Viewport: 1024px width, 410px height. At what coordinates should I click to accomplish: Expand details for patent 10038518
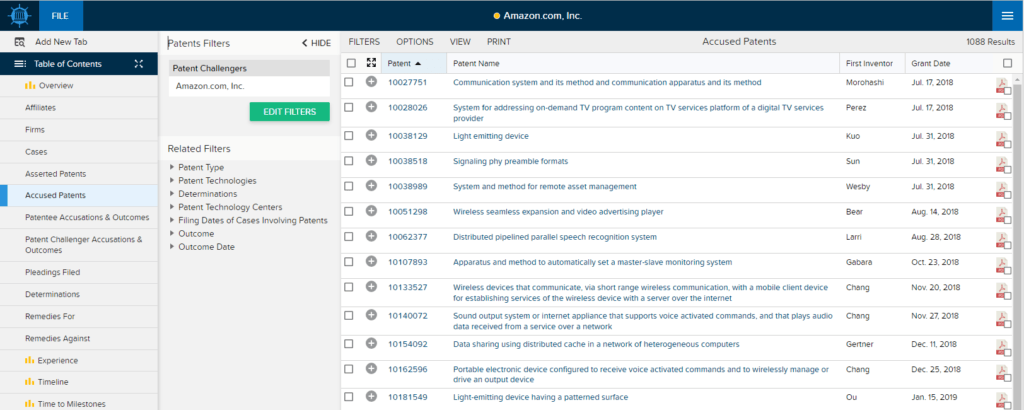371,161
